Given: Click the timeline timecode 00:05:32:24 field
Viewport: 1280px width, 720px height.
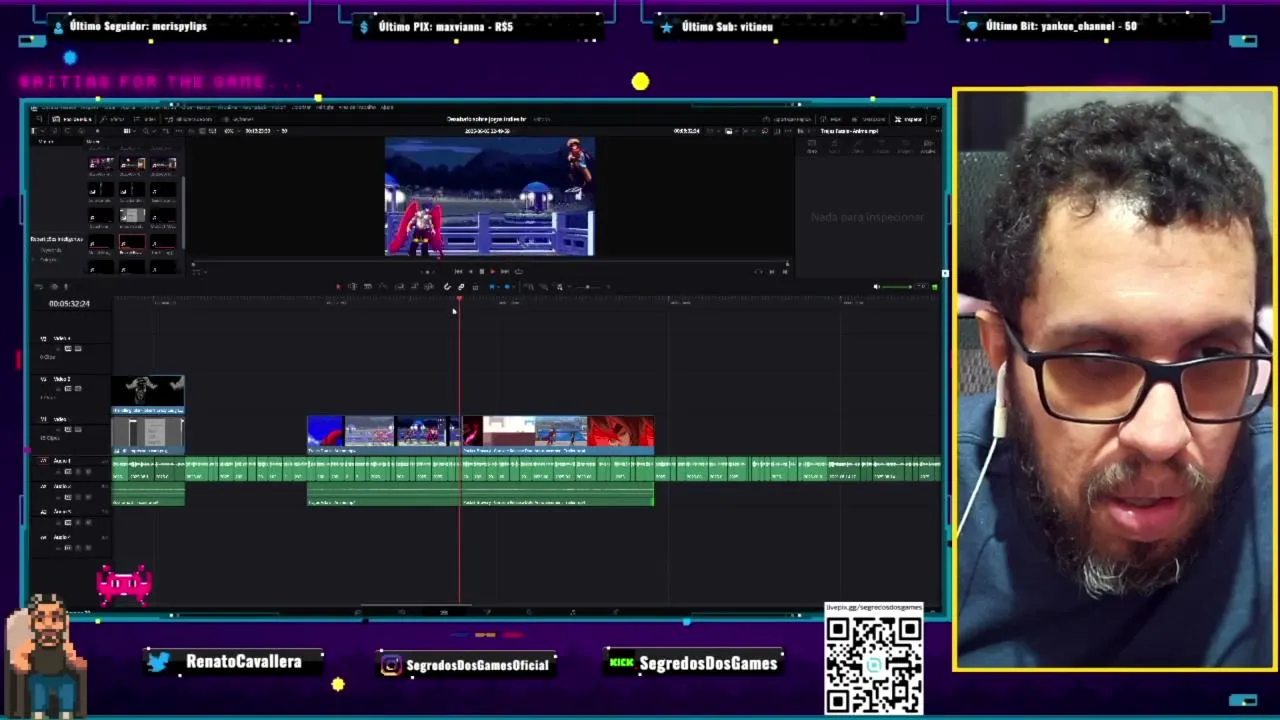Looking at the screenshot, I should (69, 303).
